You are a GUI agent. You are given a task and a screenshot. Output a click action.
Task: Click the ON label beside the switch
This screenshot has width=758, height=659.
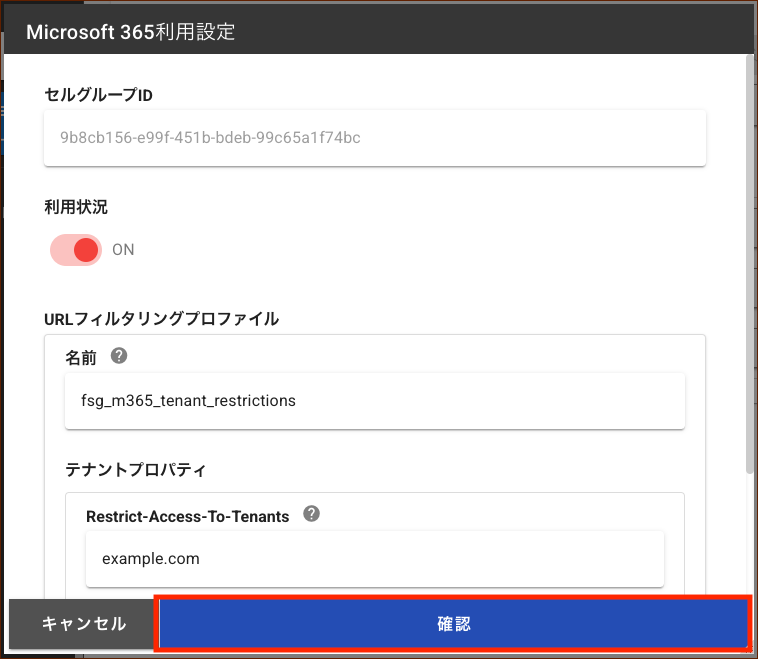pyautogui.click(x=123, y=249)
